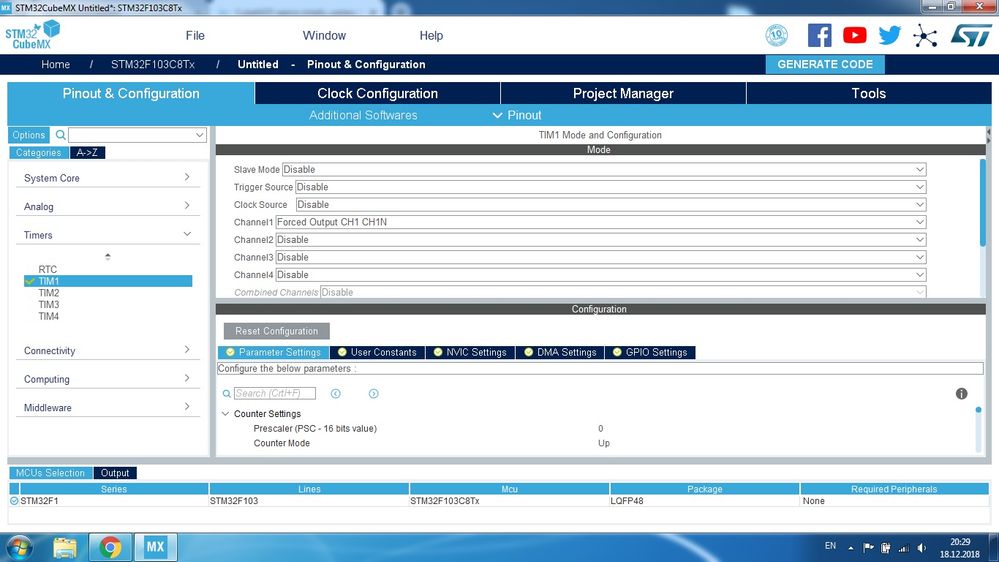This screenshot has height=562, width=999.
Task: Switch to Tools tab
Action: pos(869,94)
